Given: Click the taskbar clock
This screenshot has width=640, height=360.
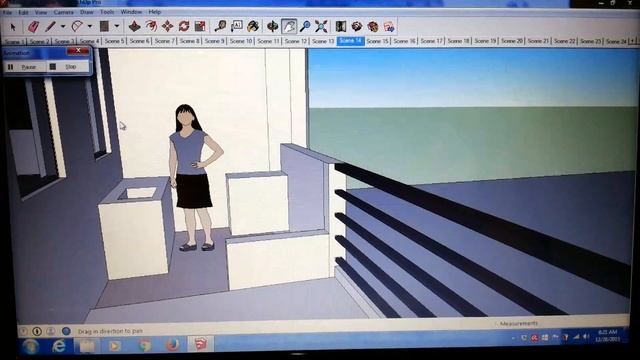Looking at the screenshot, I should point(607,336).
